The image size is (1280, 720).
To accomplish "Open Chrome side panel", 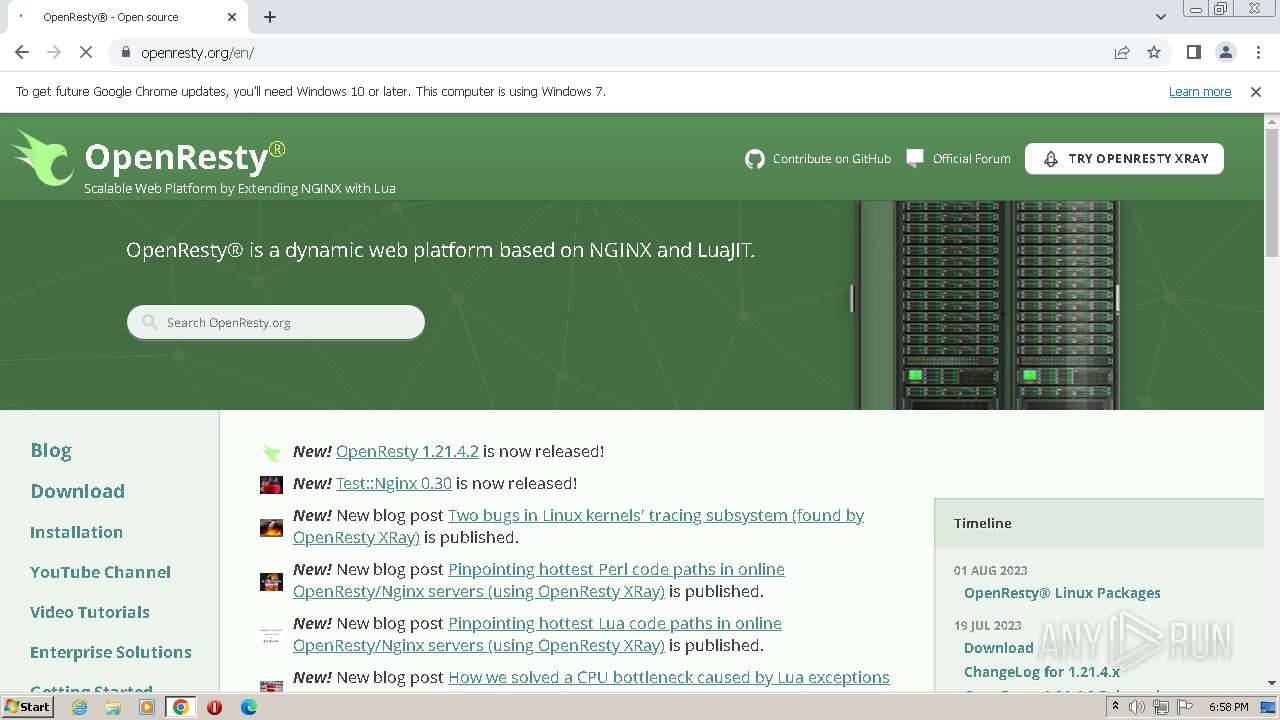I will tap(1193, 52).
